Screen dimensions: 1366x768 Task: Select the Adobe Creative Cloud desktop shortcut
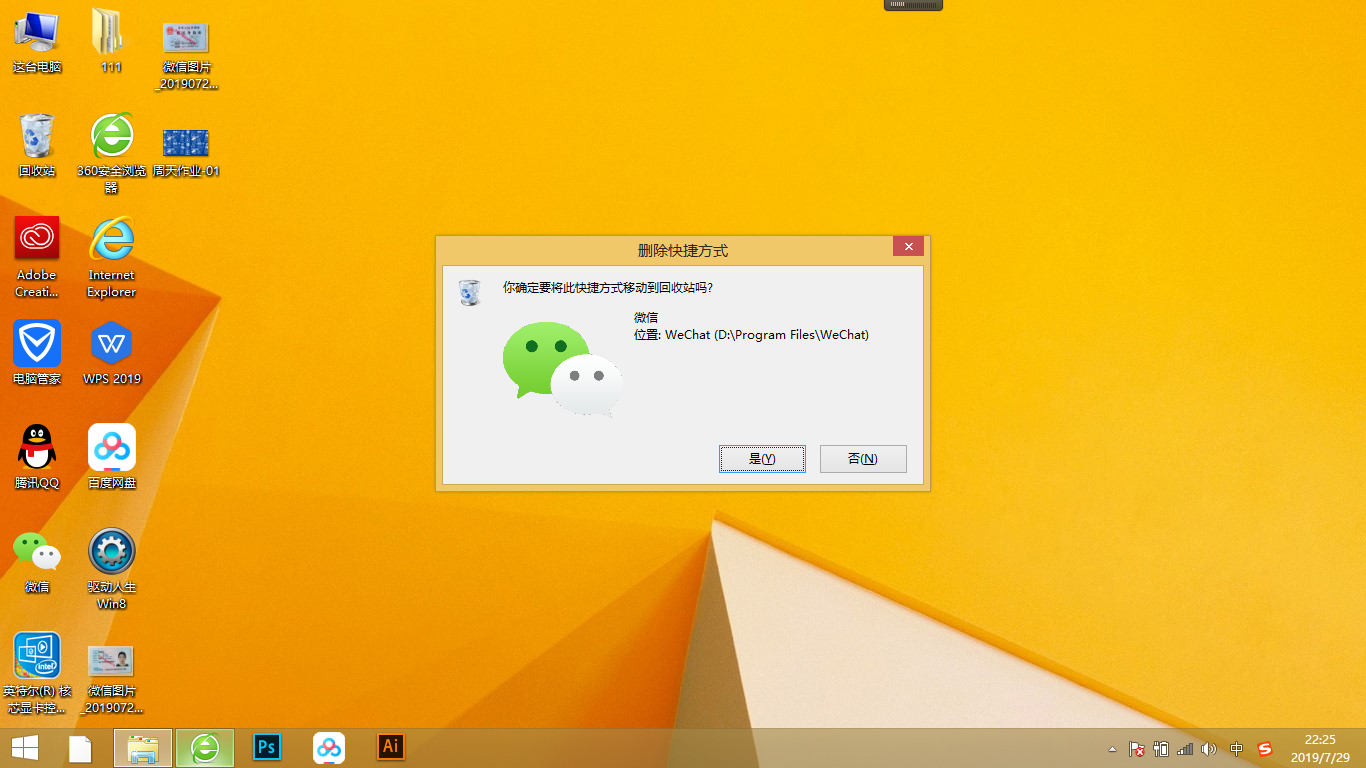[37, 258]
